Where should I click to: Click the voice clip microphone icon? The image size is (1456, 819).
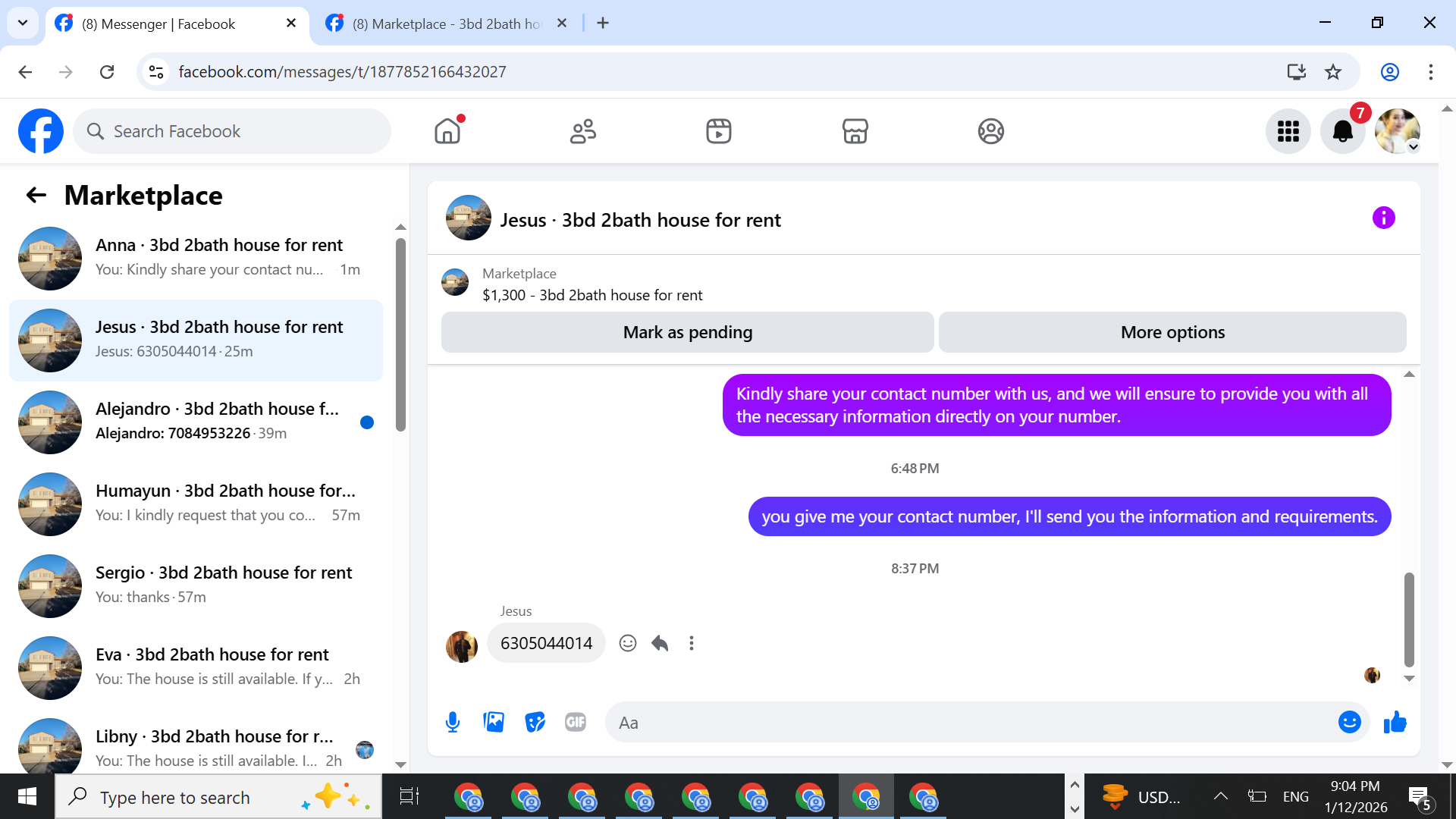pyautogui.click(x=453, y=723)
